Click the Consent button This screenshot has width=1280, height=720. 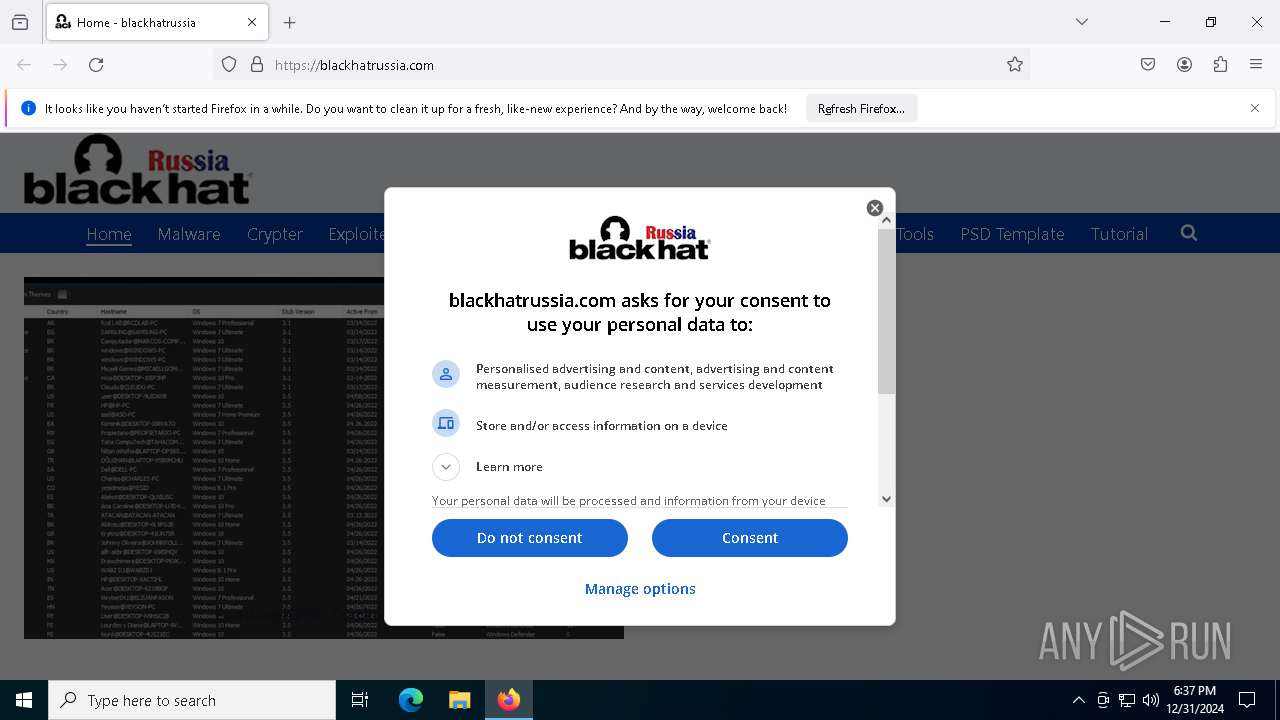[750, 538]
